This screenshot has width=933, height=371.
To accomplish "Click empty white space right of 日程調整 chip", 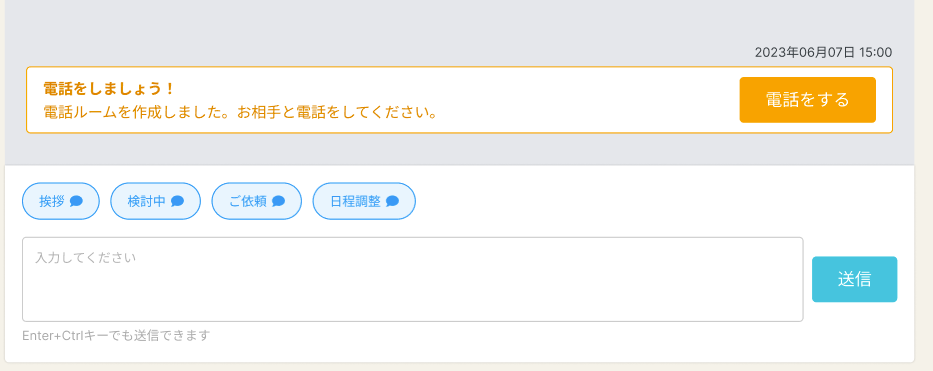I will coord(655,201).
